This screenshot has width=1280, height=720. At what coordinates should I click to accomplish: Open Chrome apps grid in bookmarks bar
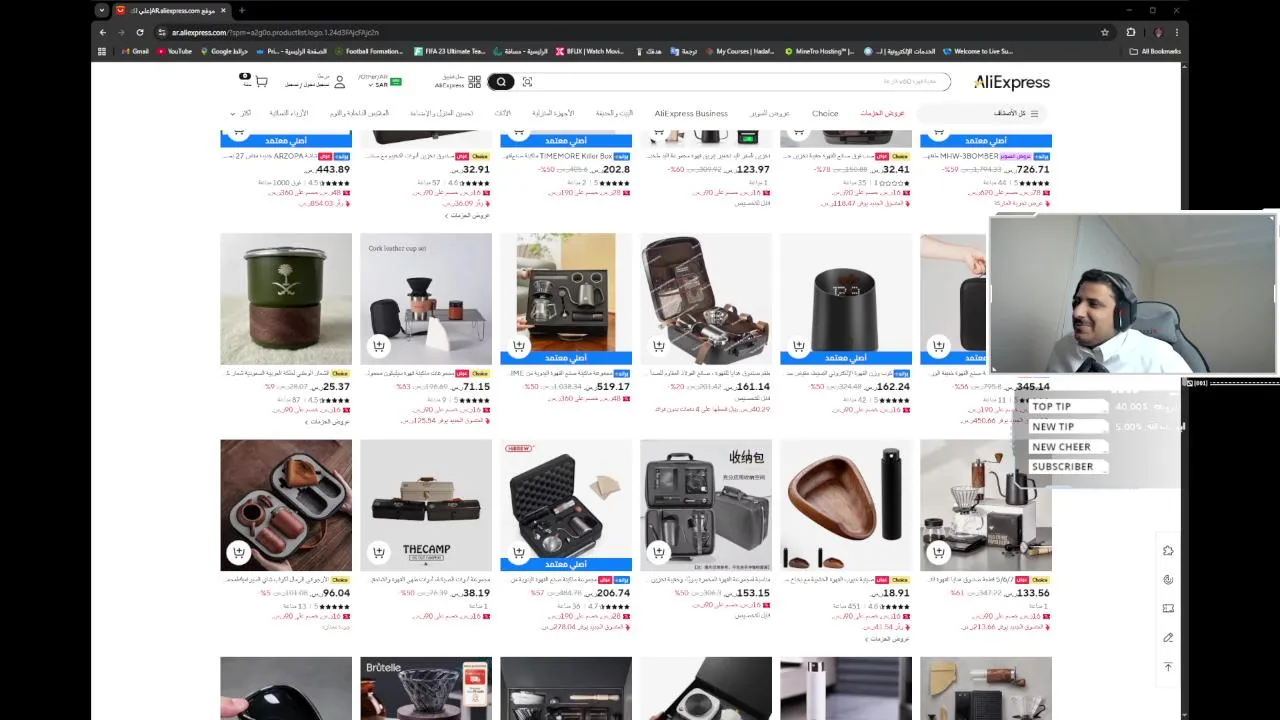click(101, 51)
